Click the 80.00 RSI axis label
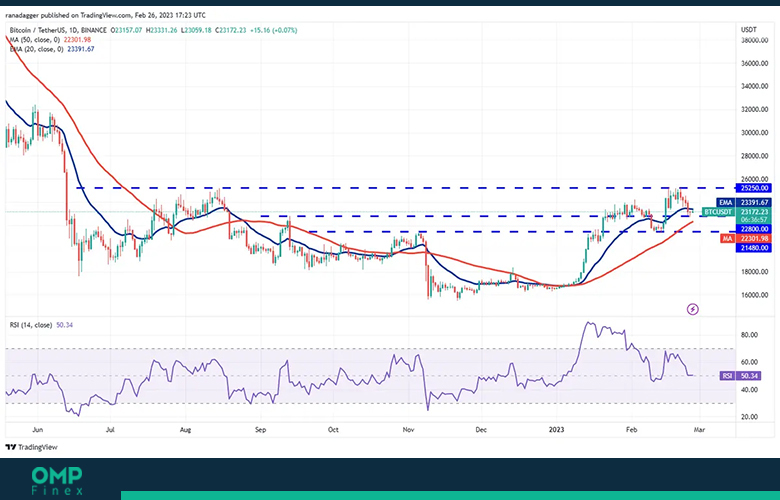This screenshot has width=780, height=500. coord(749,335)
